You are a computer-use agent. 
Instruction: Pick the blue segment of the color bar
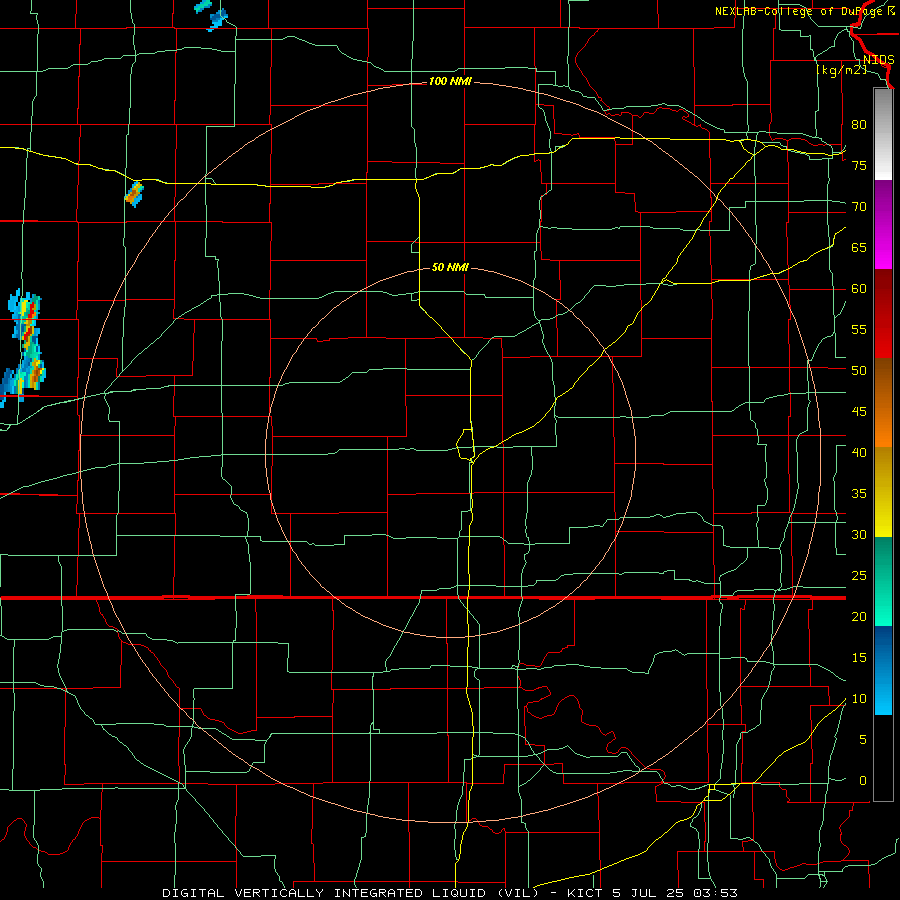pyautogui.click(x=883, y=670)
